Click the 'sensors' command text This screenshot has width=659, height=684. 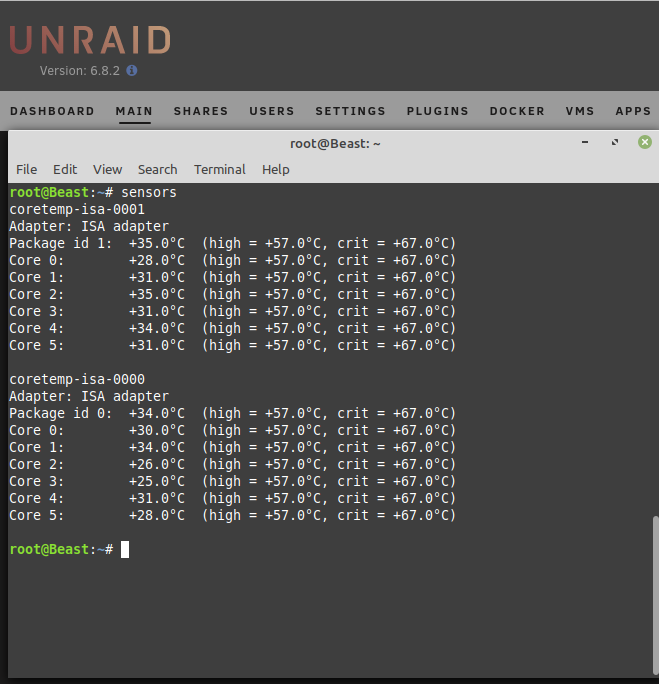point(149,192)
